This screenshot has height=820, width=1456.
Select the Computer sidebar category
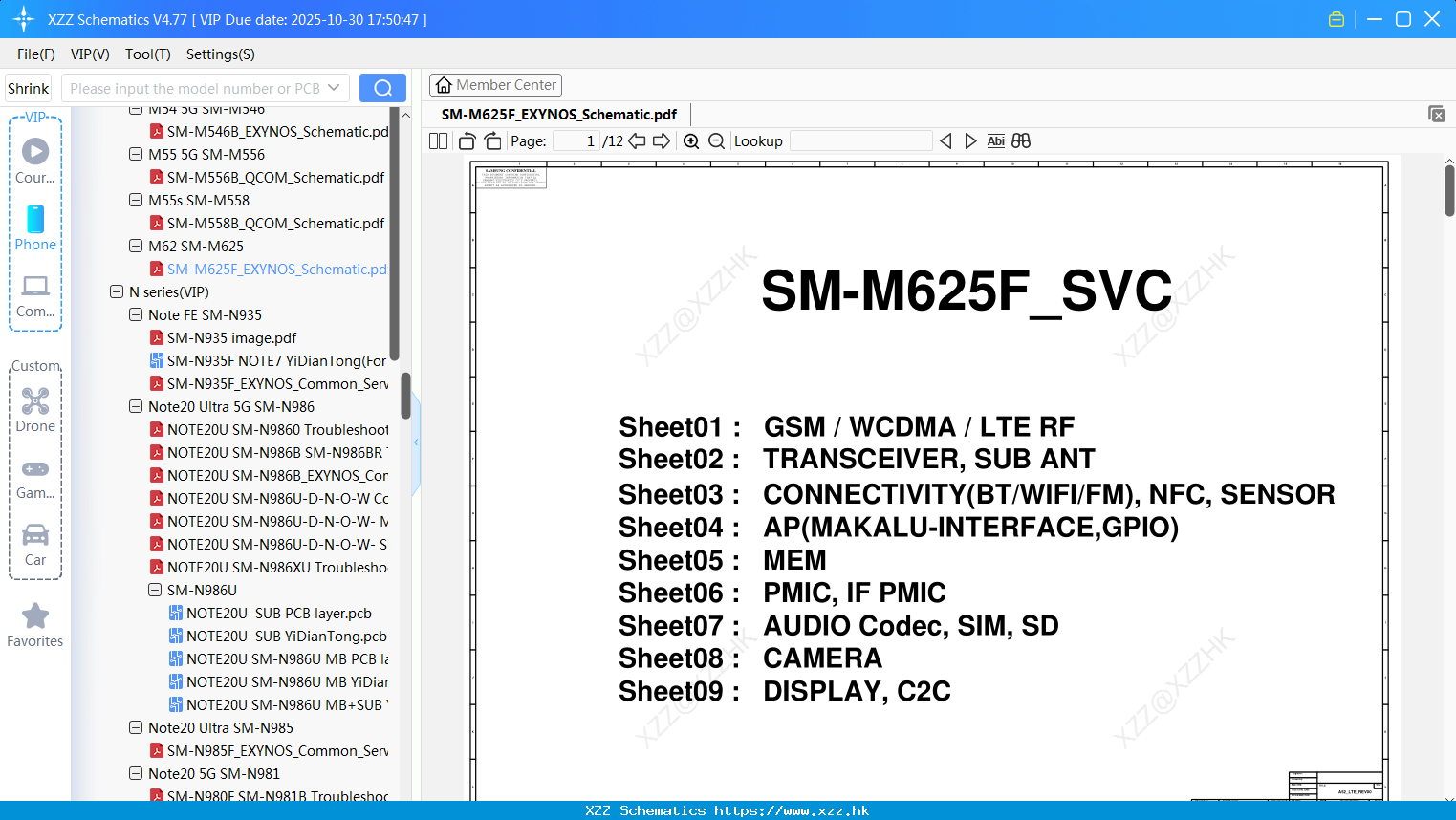[x=35, y=296]
